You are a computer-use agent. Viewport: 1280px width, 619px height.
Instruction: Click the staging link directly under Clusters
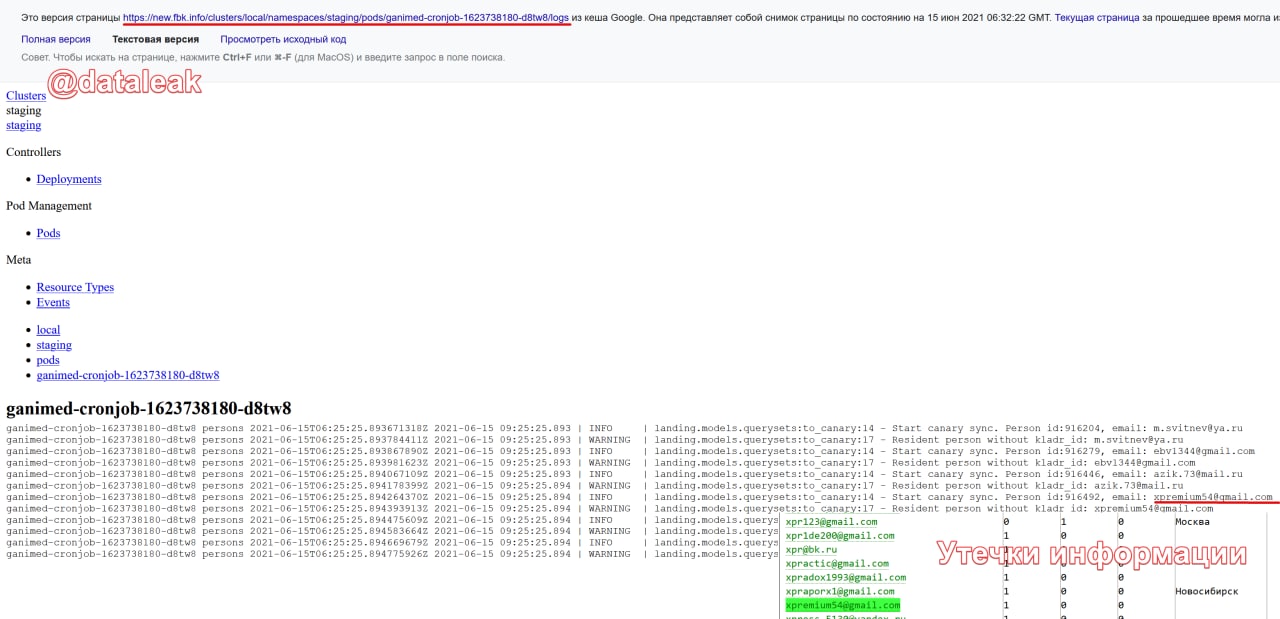(23, 125)
